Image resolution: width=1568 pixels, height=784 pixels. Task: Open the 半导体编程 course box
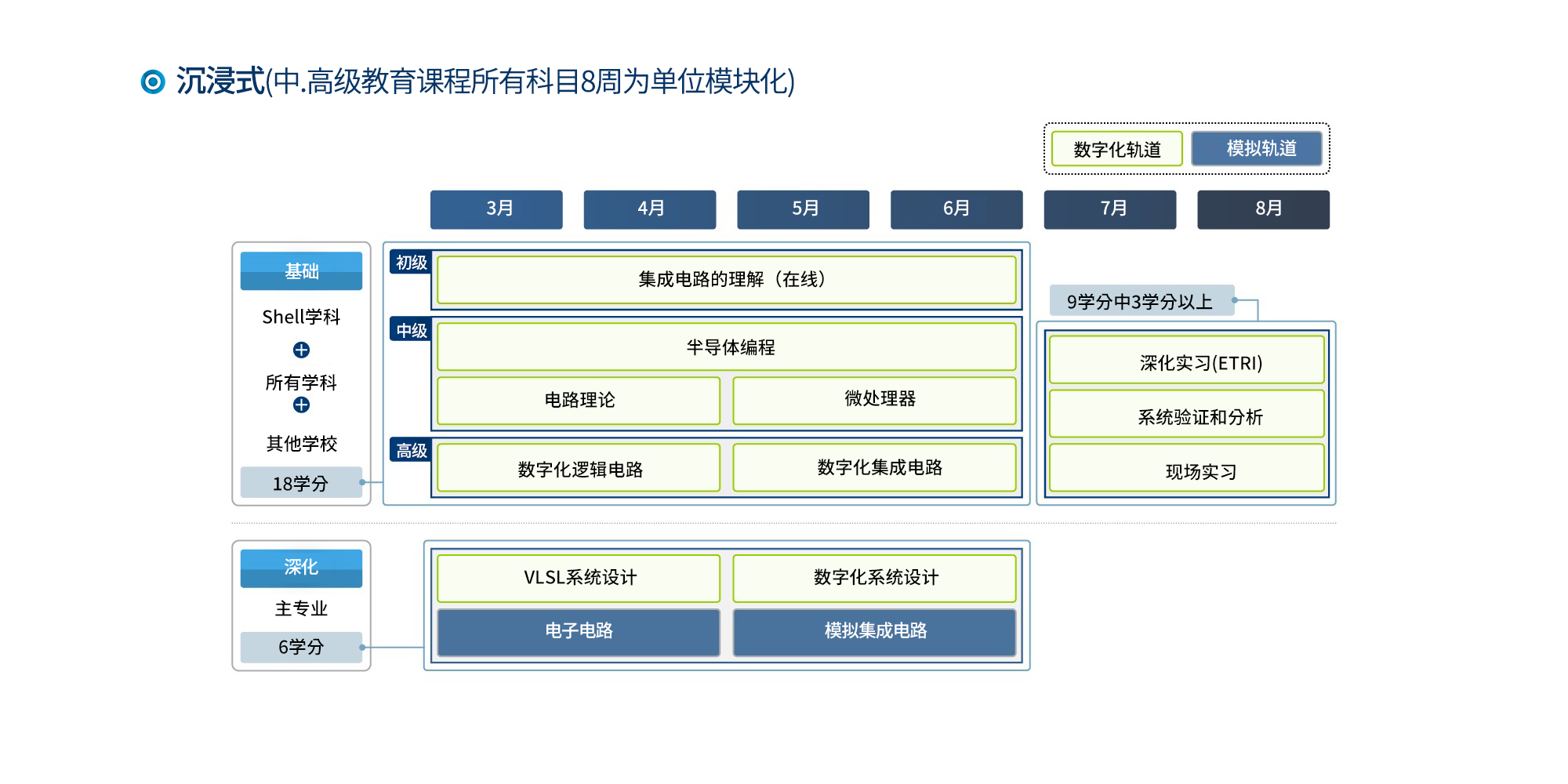point(727,347)
